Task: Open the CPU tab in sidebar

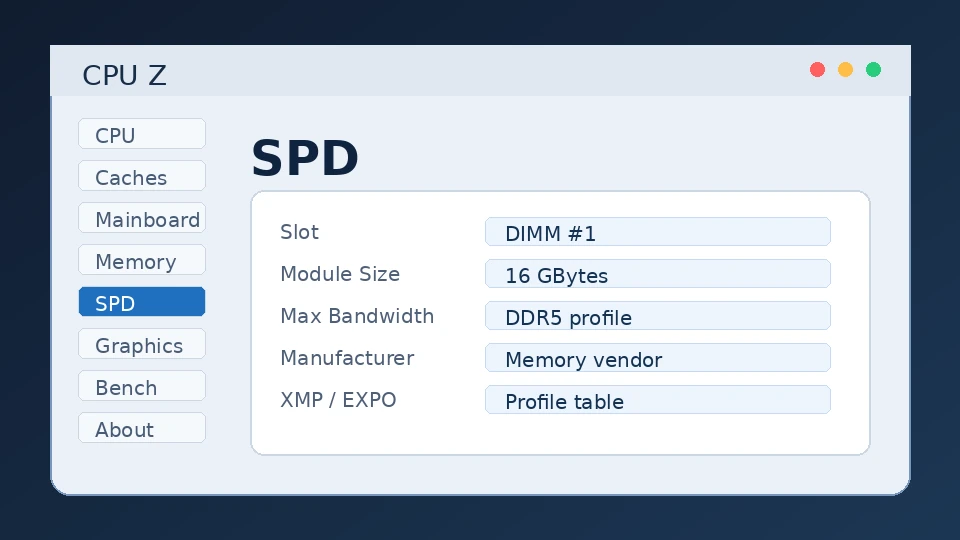Action: click(x=142, y=133)
